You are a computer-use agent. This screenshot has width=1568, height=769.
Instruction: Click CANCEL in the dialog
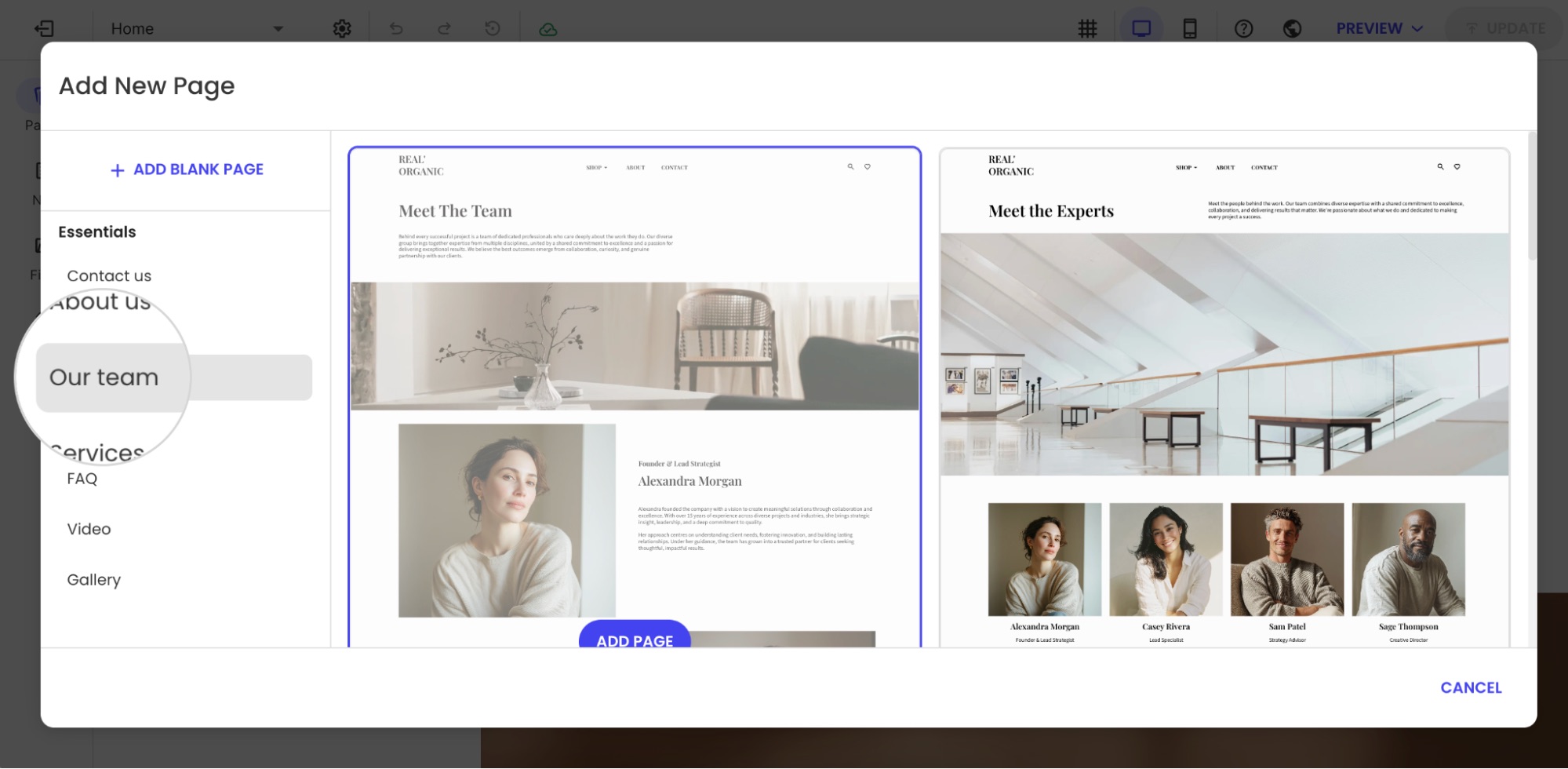pyautogui.click(x=1471, y=687)
